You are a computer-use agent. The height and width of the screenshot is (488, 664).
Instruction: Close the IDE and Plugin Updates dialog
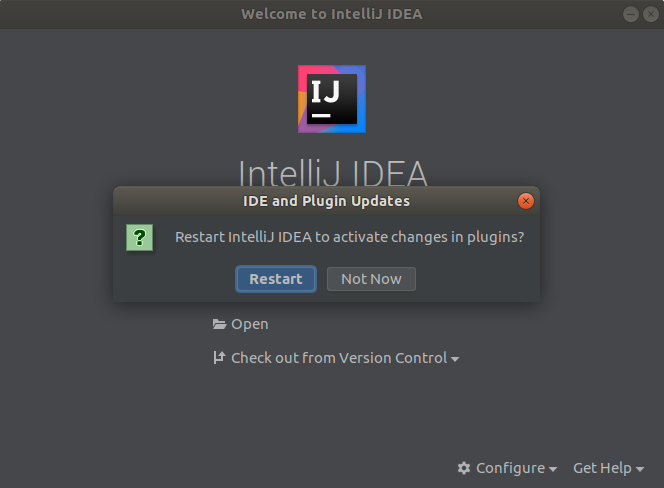click(x=526, y=201)
